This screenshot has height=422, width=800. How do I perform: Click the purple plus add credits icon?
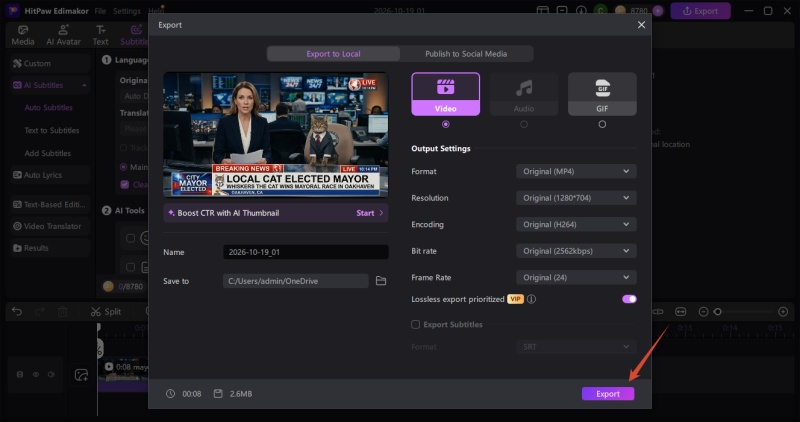[658, 11]
